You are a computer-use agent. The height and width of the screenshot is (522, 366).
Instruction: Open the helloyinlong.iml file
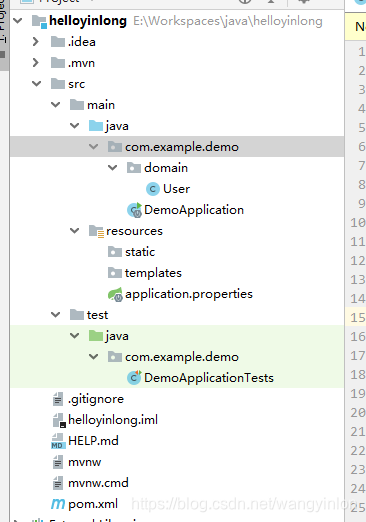click(x=113, y=420)
